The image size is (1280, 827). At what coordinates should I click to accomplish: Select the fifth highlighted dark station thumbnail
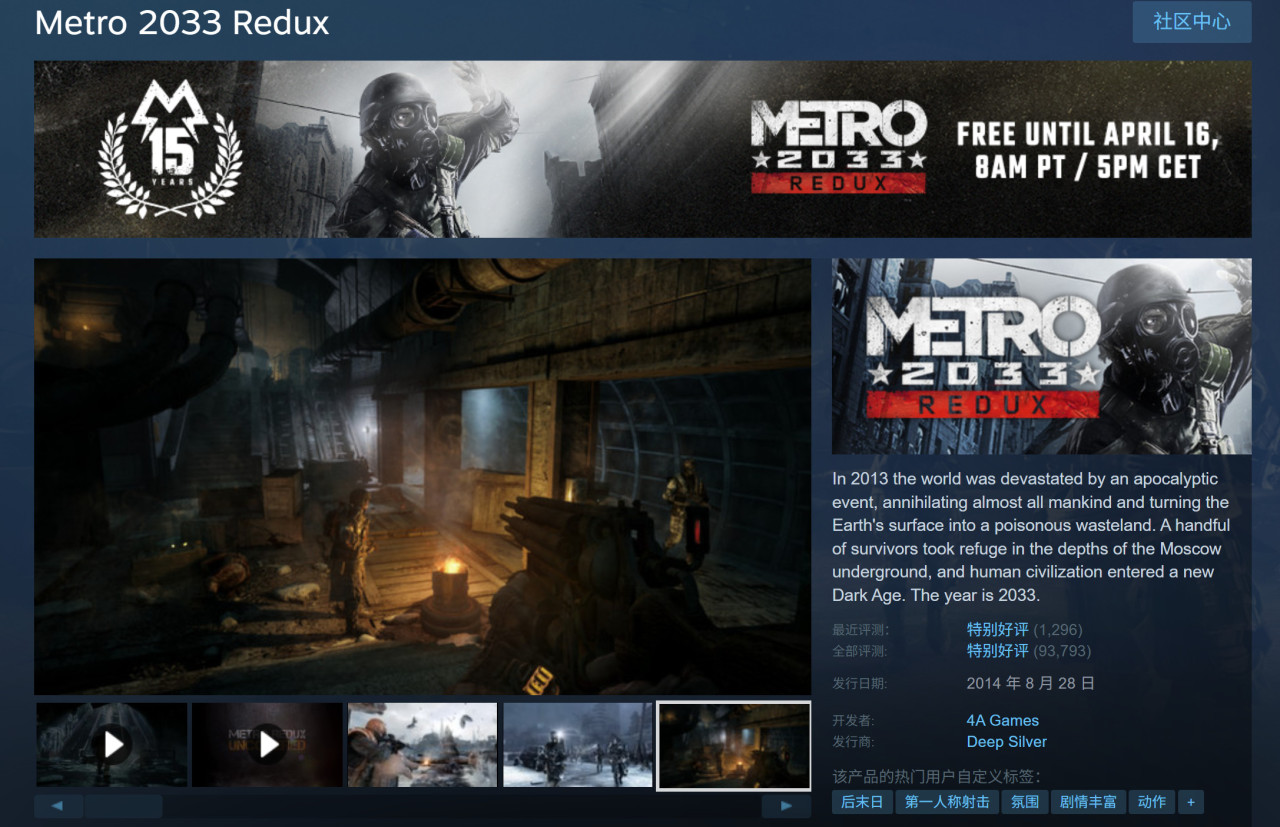coord(733,745)
